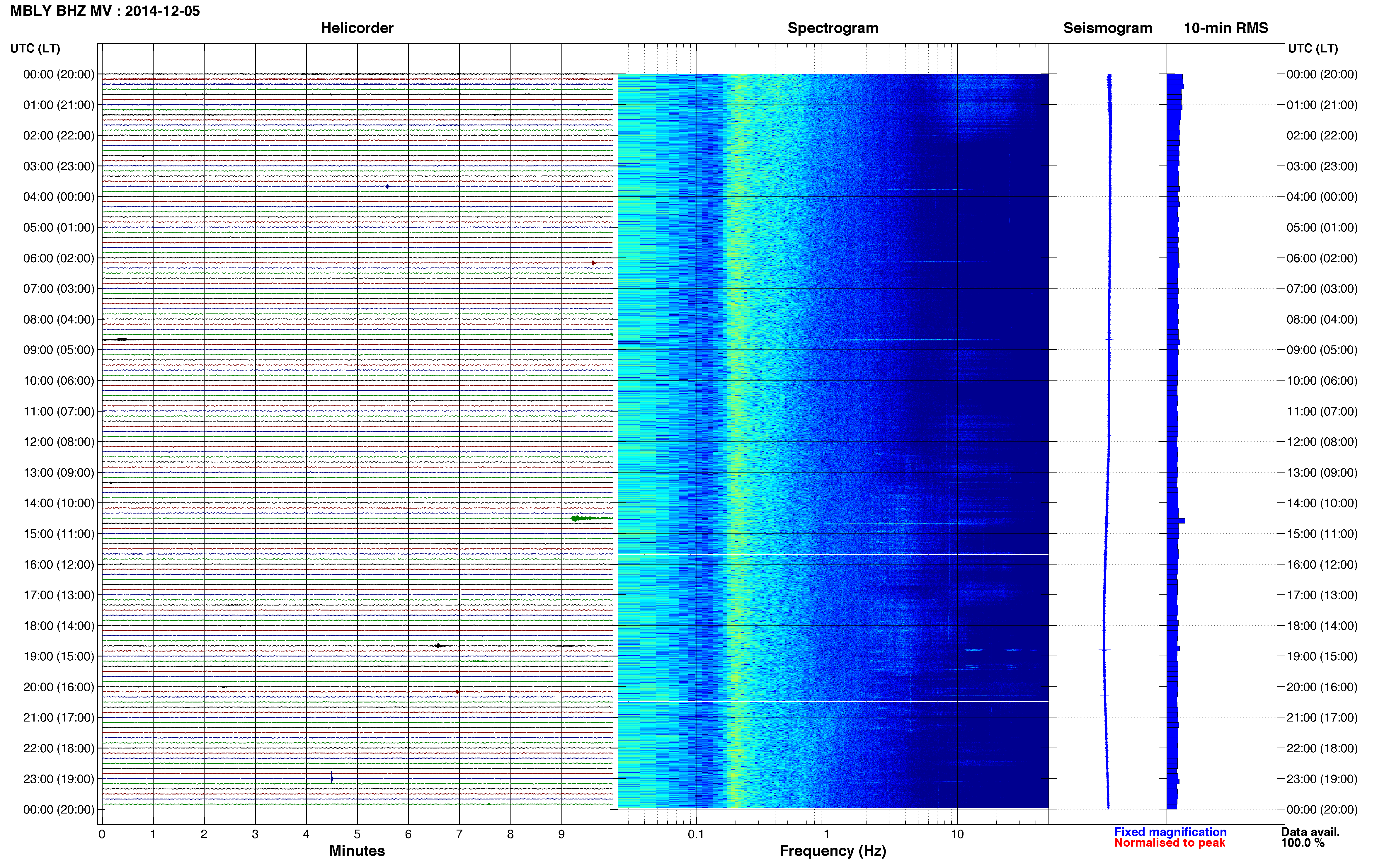Click the white data-gap line in the spectrogram near 15:40
1389x868 pixels.
(833, 554)
